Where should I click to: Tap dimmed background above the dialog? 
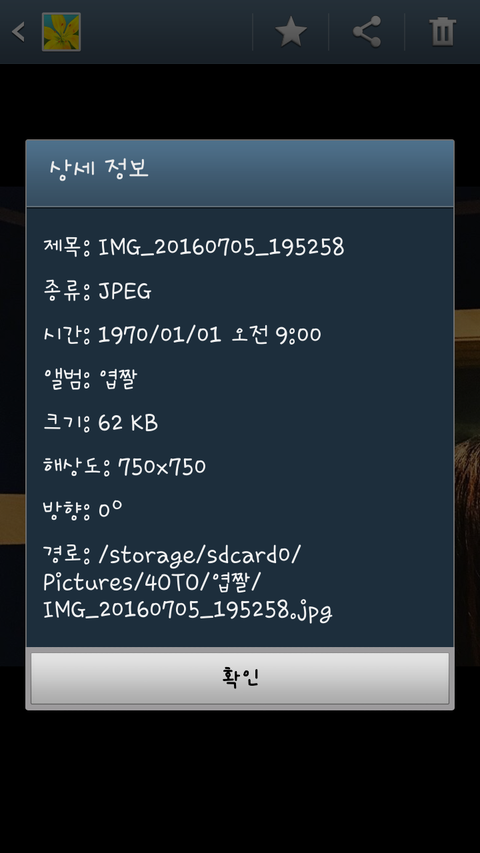240,101
